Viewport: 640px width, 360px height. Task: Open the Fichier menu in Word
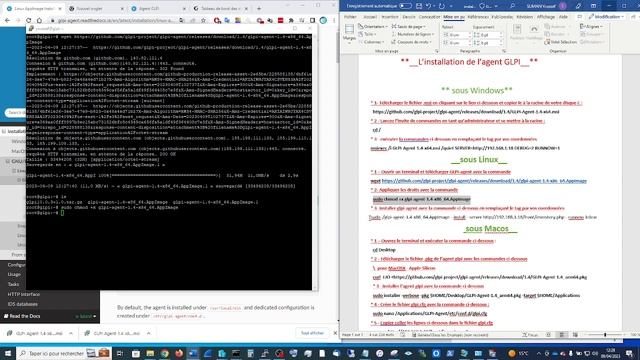(x=350, y=17)
